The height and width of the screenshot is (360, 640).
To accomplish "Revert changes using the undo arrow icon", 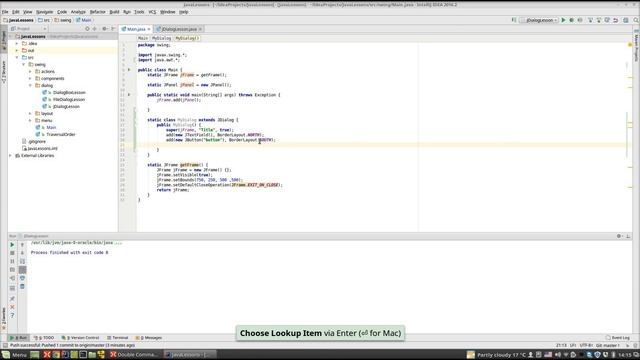I will (616, 20).
